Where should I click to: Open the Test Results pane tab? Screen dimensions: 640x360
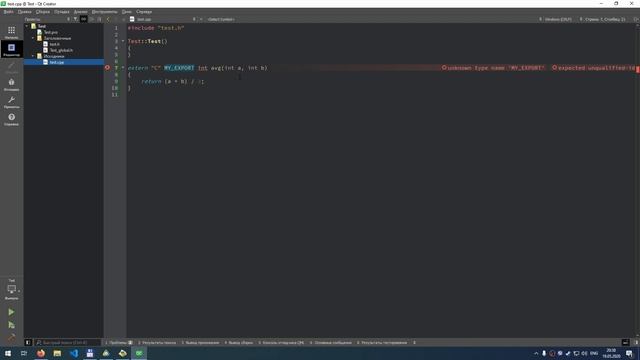click(382, 342)
